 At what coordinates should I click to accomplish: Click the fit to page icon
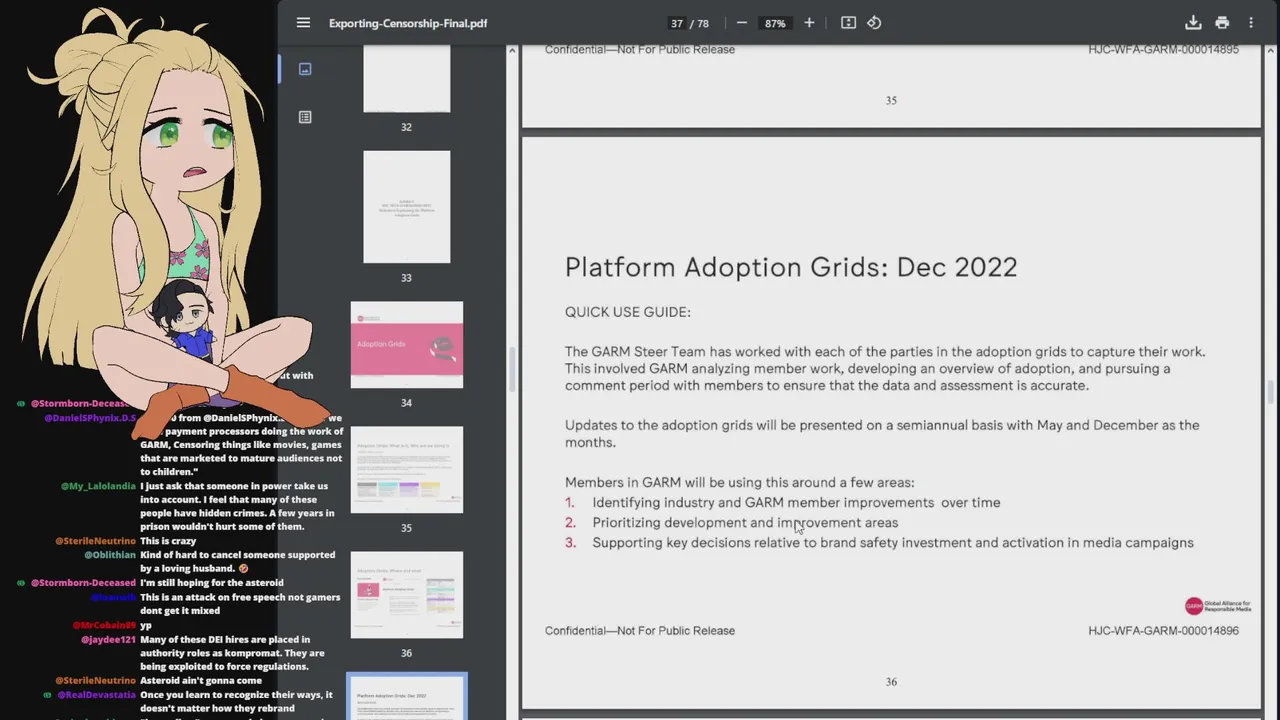(848, 23)
